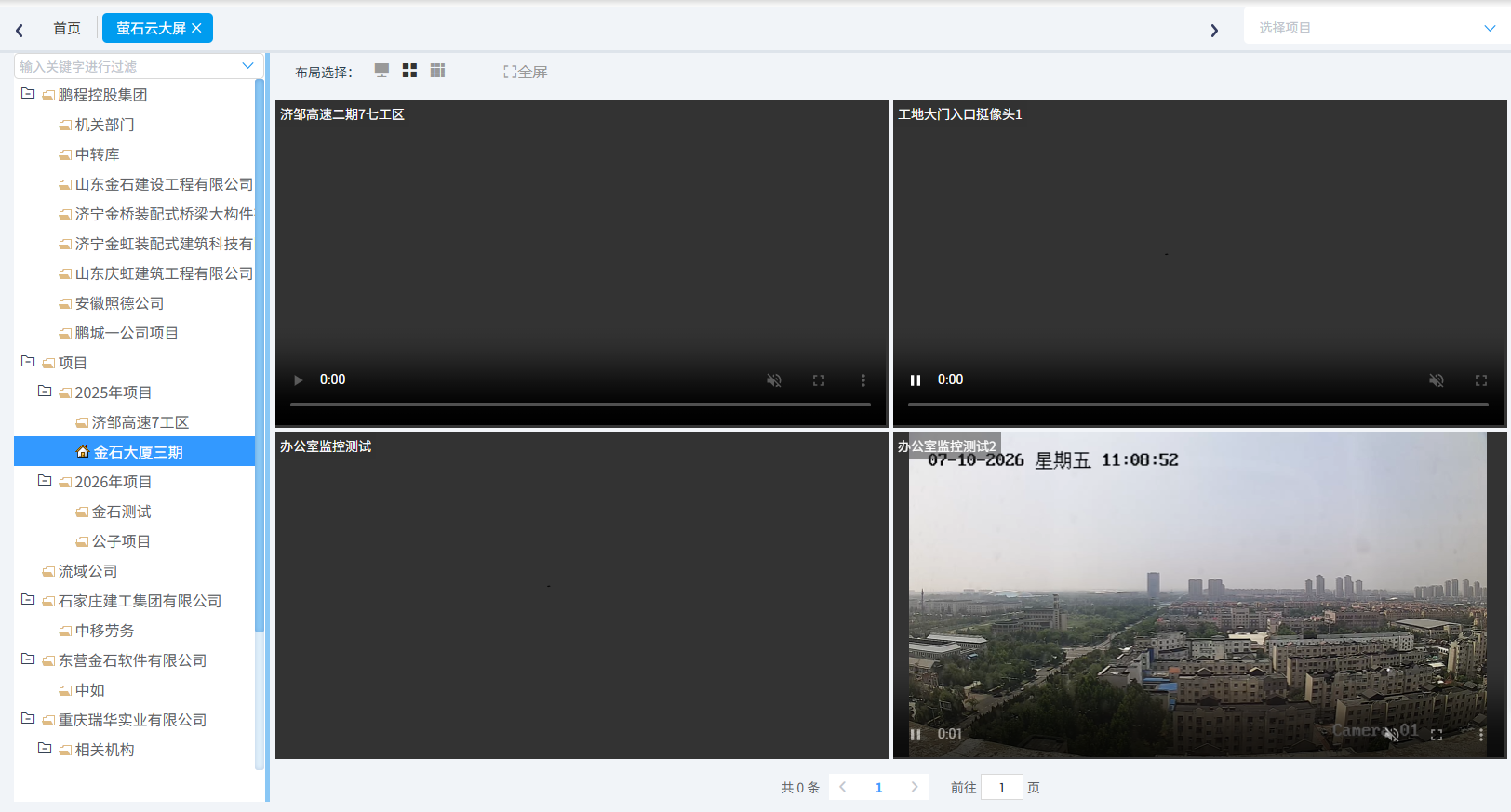Pause the 办公室监控测试2 camera feed
The width and height of the screenshot is (1511, 812).
click(916, 734)
